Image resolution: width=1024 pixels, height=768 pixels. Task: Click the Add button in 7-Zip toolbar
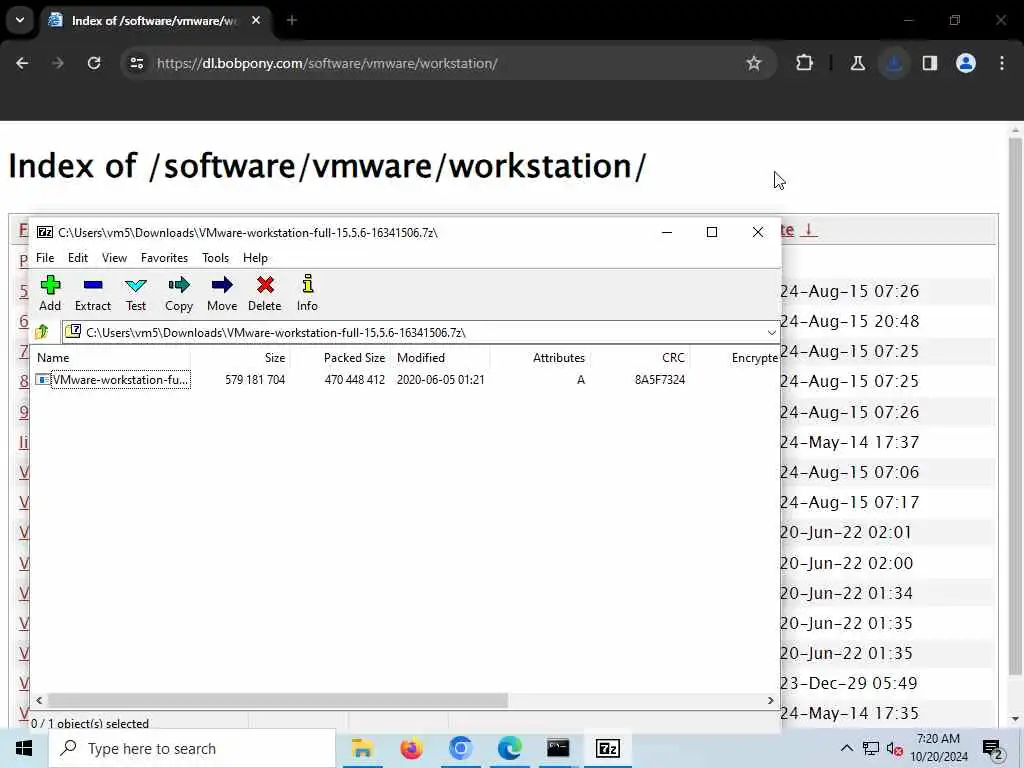pyautogui.click(x=50, y=293)
